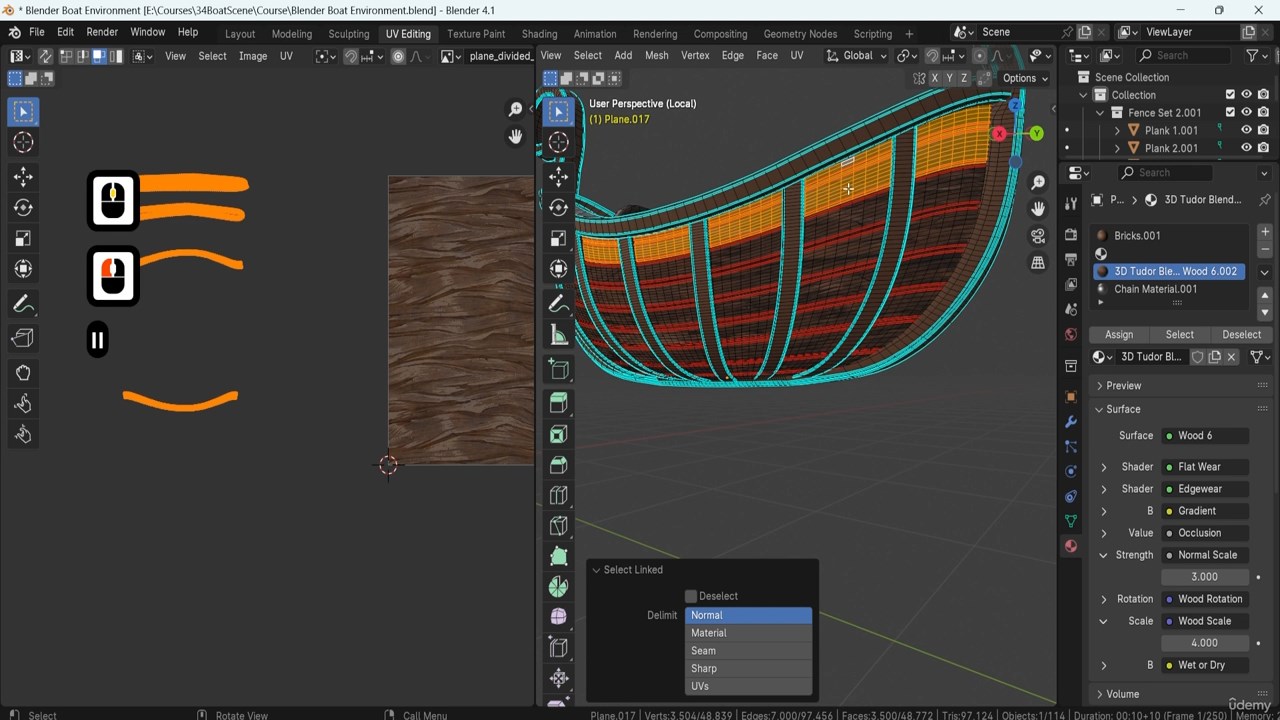The height and width of the screenshot is (720, 1280).
Task: Pin the properties context with the pin icon
Action: pos(1264,200)
